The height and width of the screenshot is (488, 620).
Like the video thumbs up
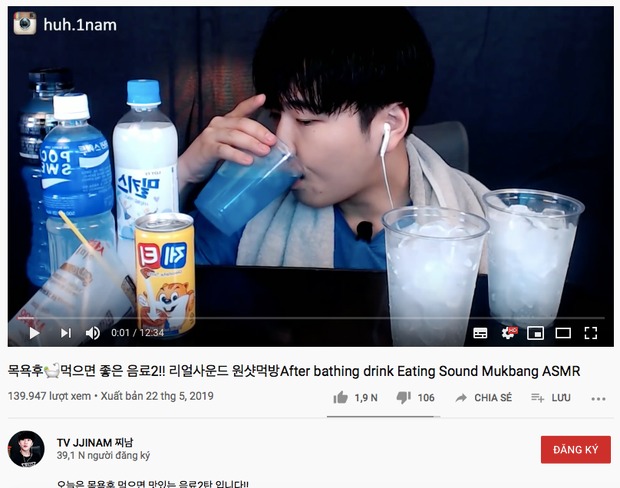click(x=340, y=397)
